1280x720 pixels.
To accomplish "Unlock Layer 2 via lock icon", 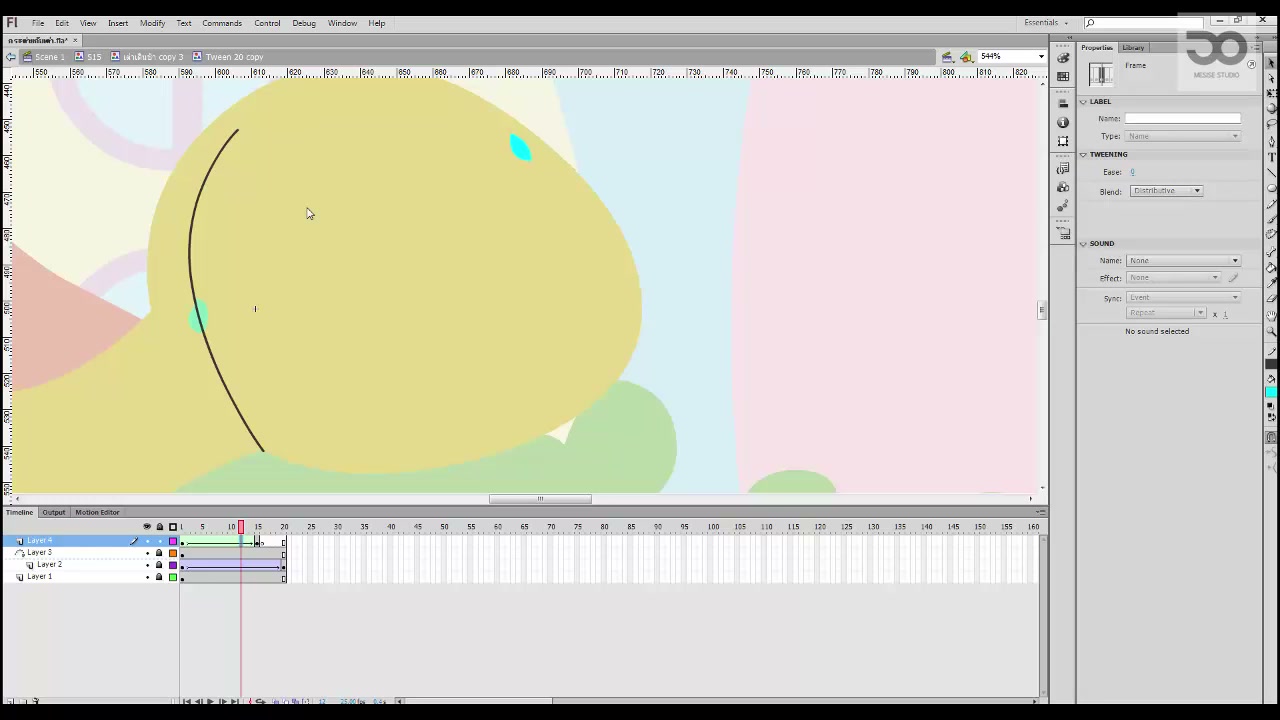I will coord(159,565).
